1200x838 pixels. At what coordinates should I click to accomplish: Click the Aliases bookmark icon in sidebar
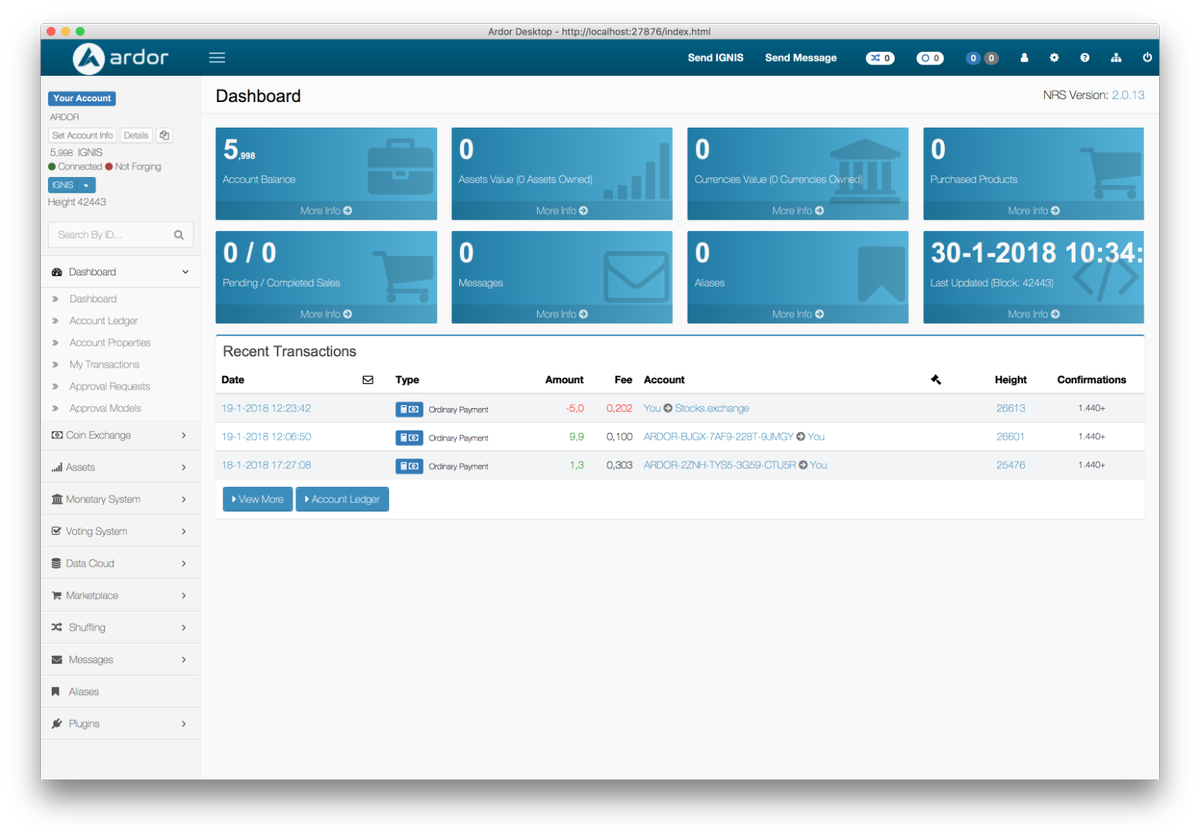point(56,692)
